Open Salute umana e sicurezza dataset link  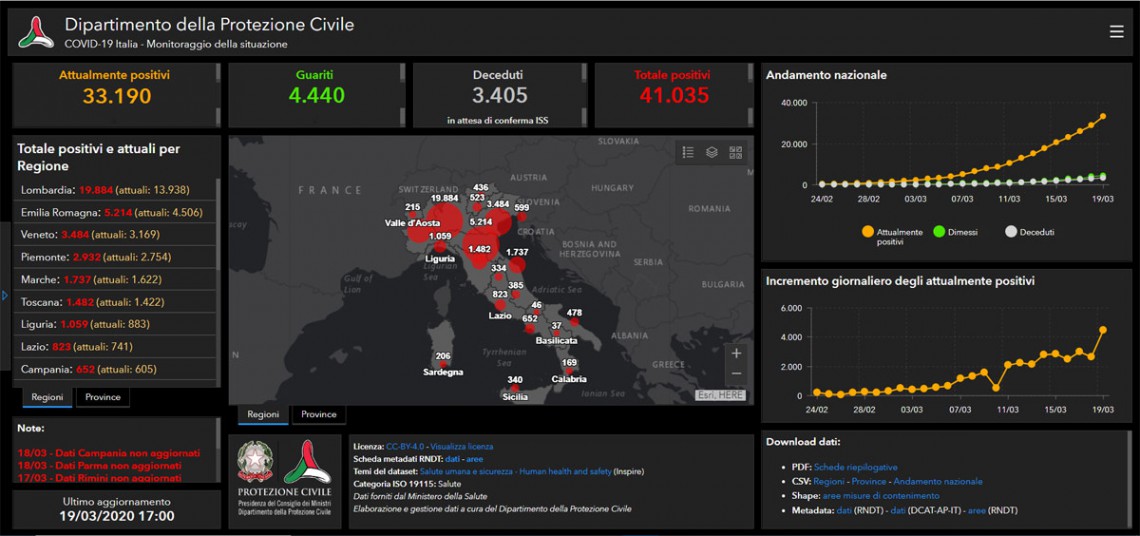[516, 471]
